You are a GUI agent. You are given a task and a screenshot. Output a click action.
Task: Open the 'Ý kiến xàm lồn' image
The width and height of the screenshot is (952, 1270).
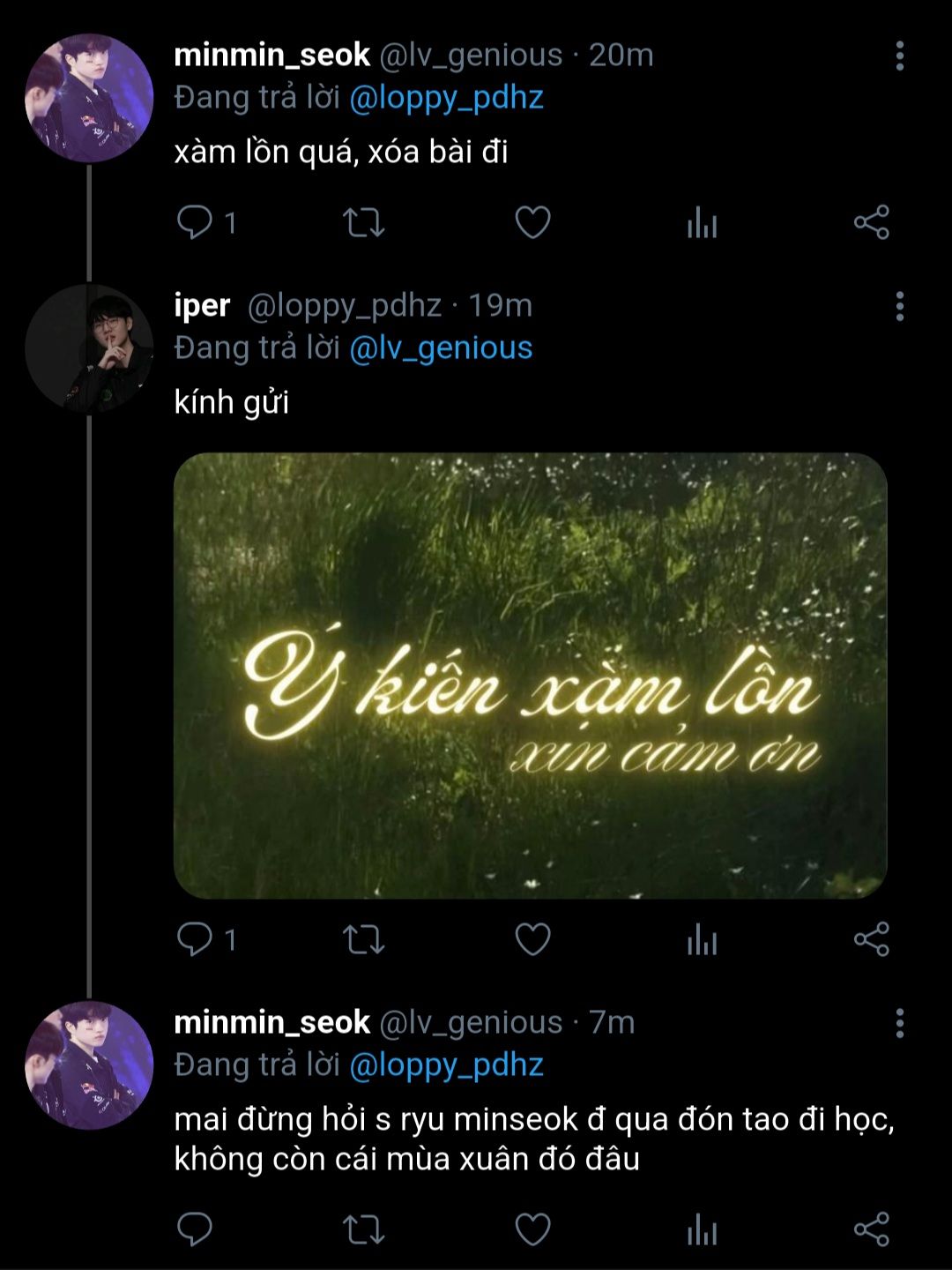click(x=530, y=676)
